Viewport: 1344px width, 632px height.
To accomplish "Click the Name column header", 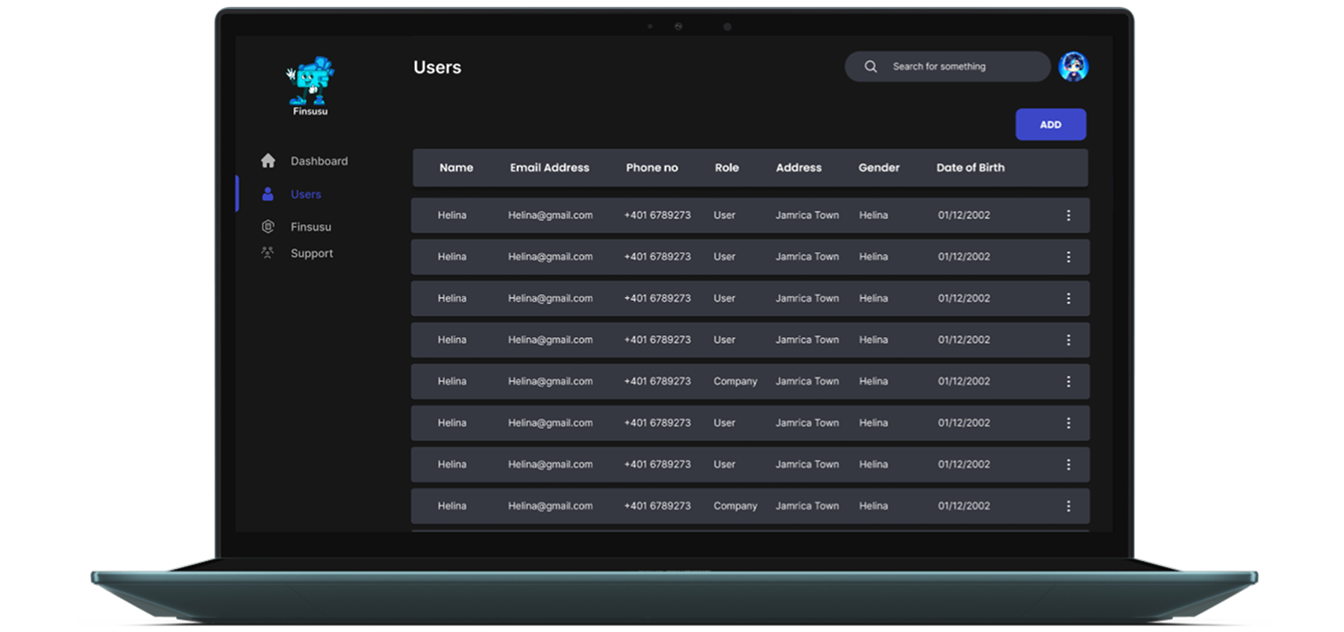I will pyautogui.click(x=456, y=168).
